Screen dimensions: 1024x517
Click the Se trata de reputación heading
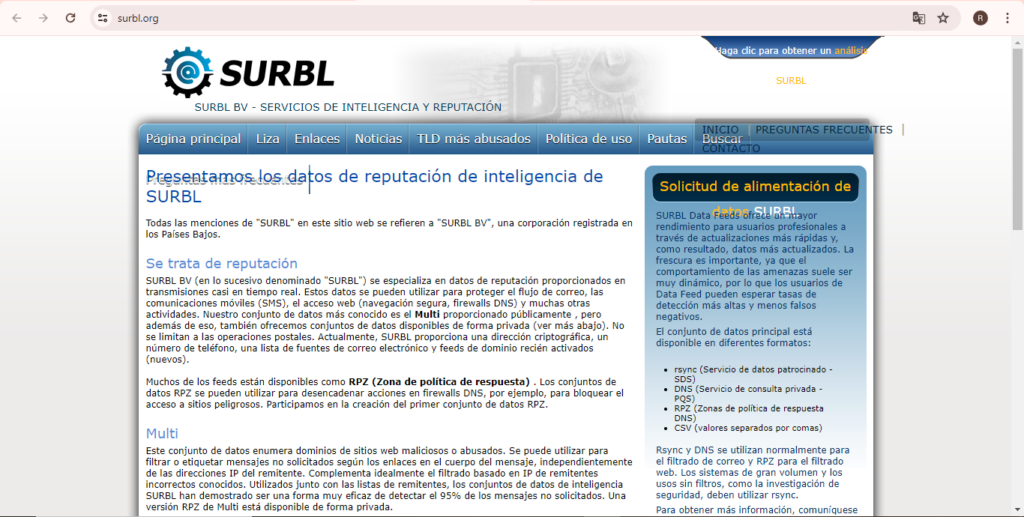[x=221, y=264]
